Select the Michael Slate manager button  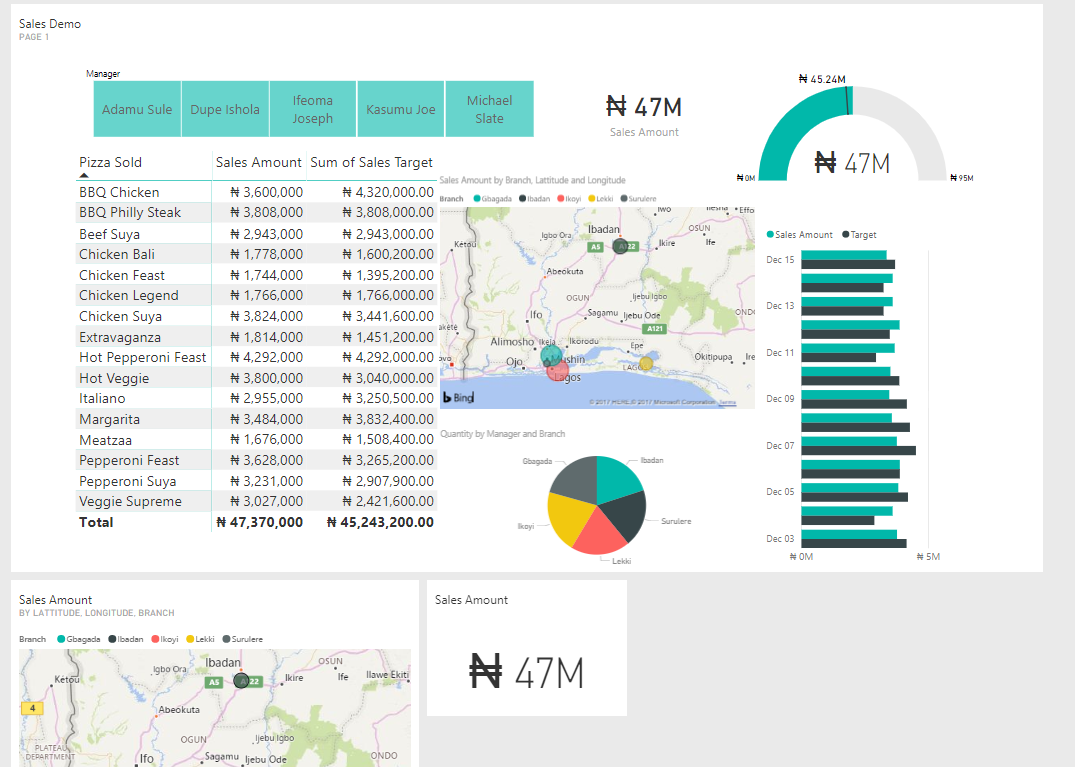point(489,108)
